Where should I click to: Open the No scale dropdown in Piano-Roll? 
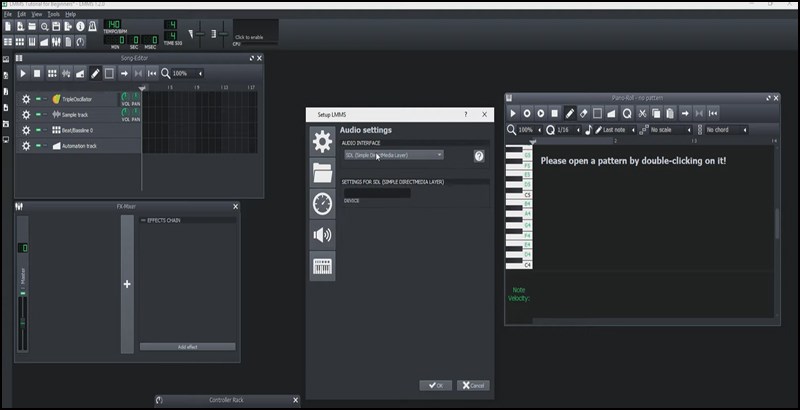pyautogui.click(x=669, y=130)
